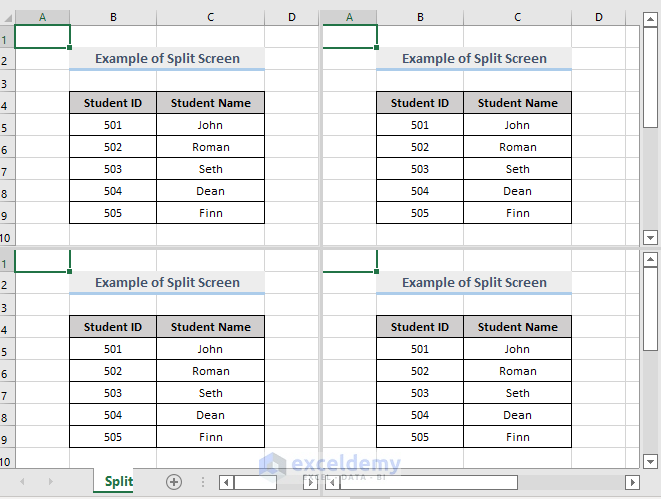The width and height of the screenshot is (661, 499).
Task: Click 'Student ID' header in lower-right pane
Action: coord(420,327)
